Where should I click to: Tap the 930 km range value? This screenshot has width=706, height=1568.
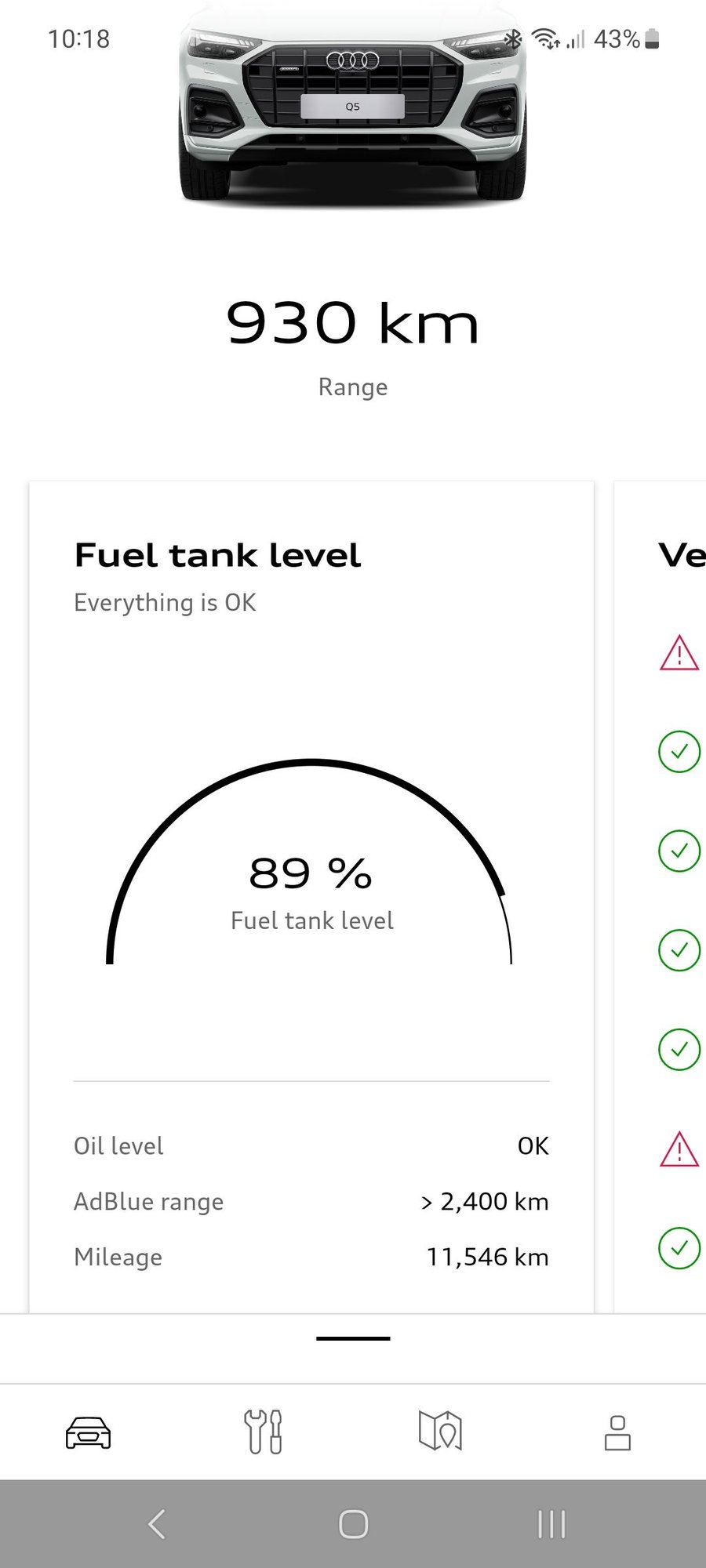point(353,324)
